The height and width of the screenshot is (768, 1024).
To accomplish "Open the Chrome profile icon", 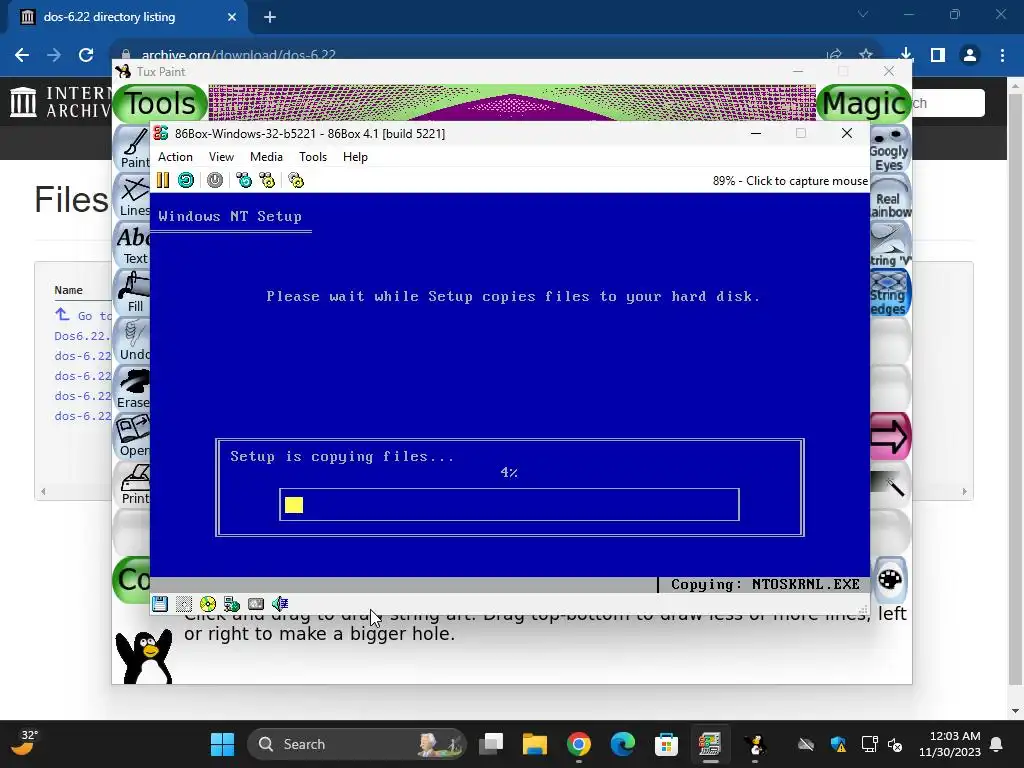I will point(970,55).
